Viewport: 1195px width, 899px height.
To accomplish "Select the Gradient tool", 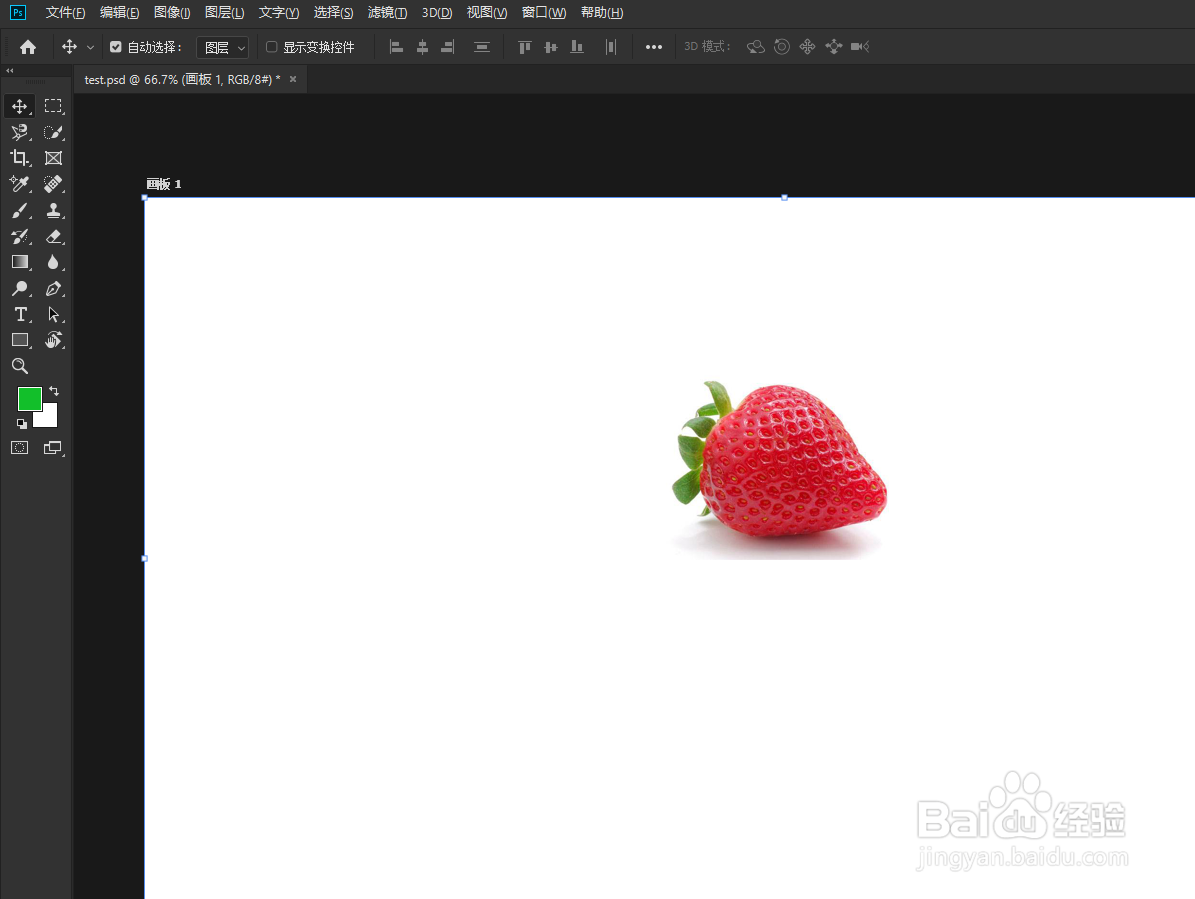I will [20, 262].
